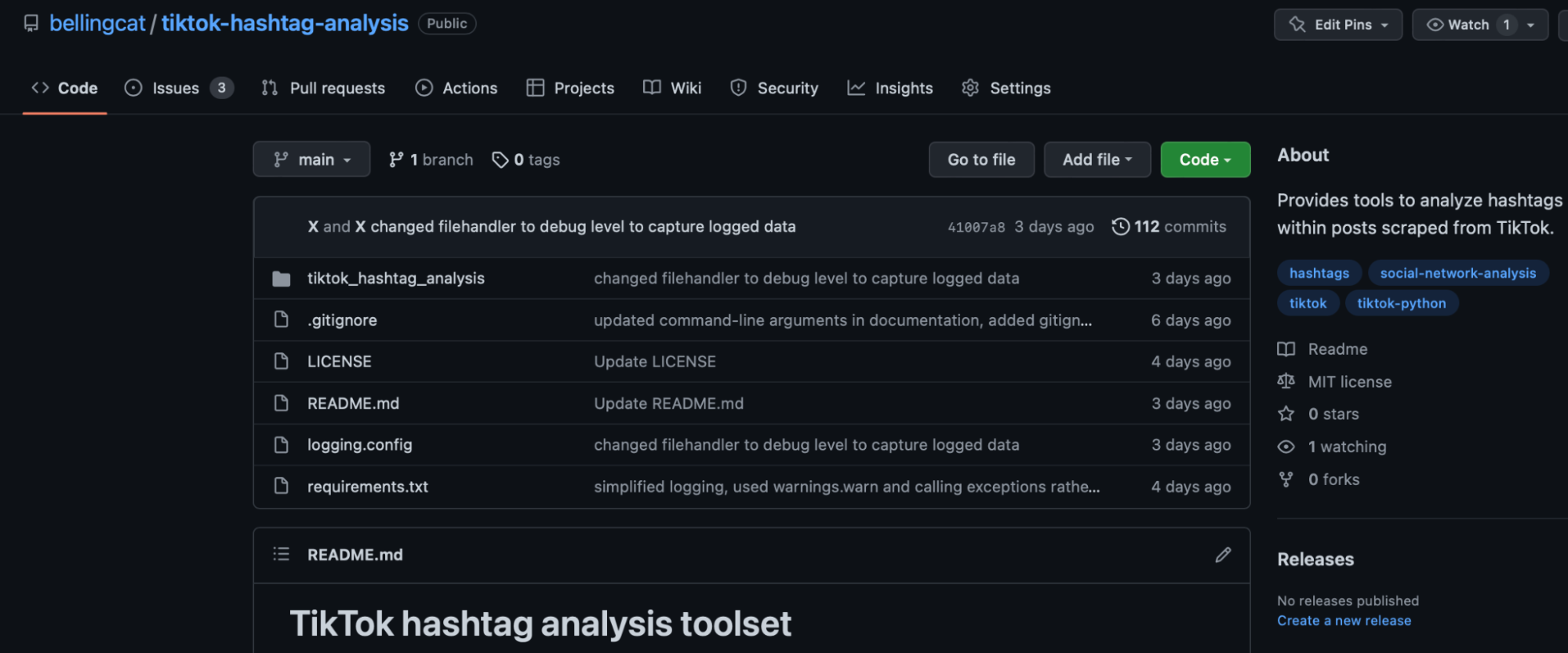
Task: Open the README table of contents icon
Action: (281, 555)
